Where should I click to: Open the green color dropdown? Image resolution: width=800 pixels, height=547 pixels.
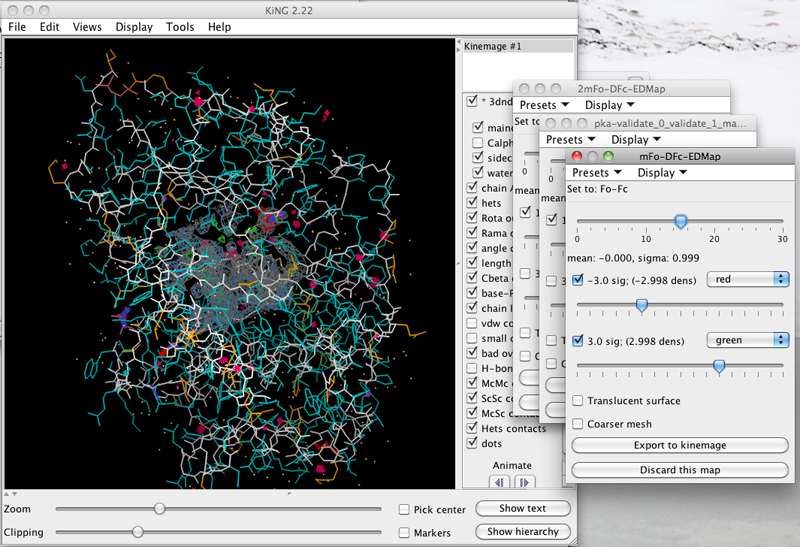pyautogui.click(x=747, y=340)
